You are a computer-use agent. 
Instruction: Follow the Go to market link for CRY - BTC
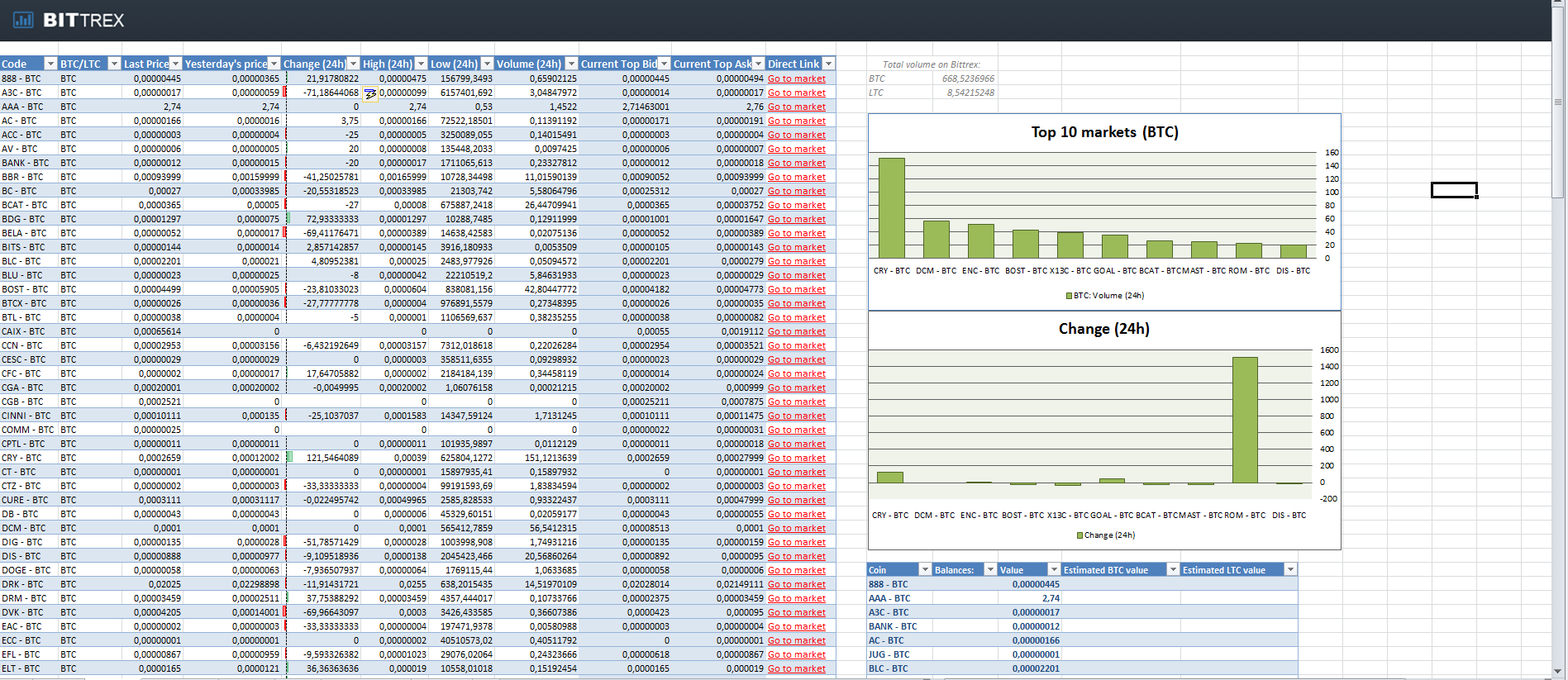coord(796,458)
